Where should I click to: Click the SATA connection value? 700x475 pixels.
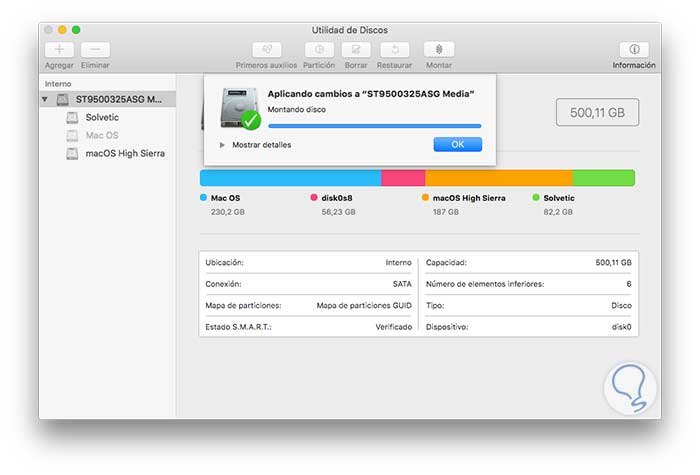pos(402,284)
